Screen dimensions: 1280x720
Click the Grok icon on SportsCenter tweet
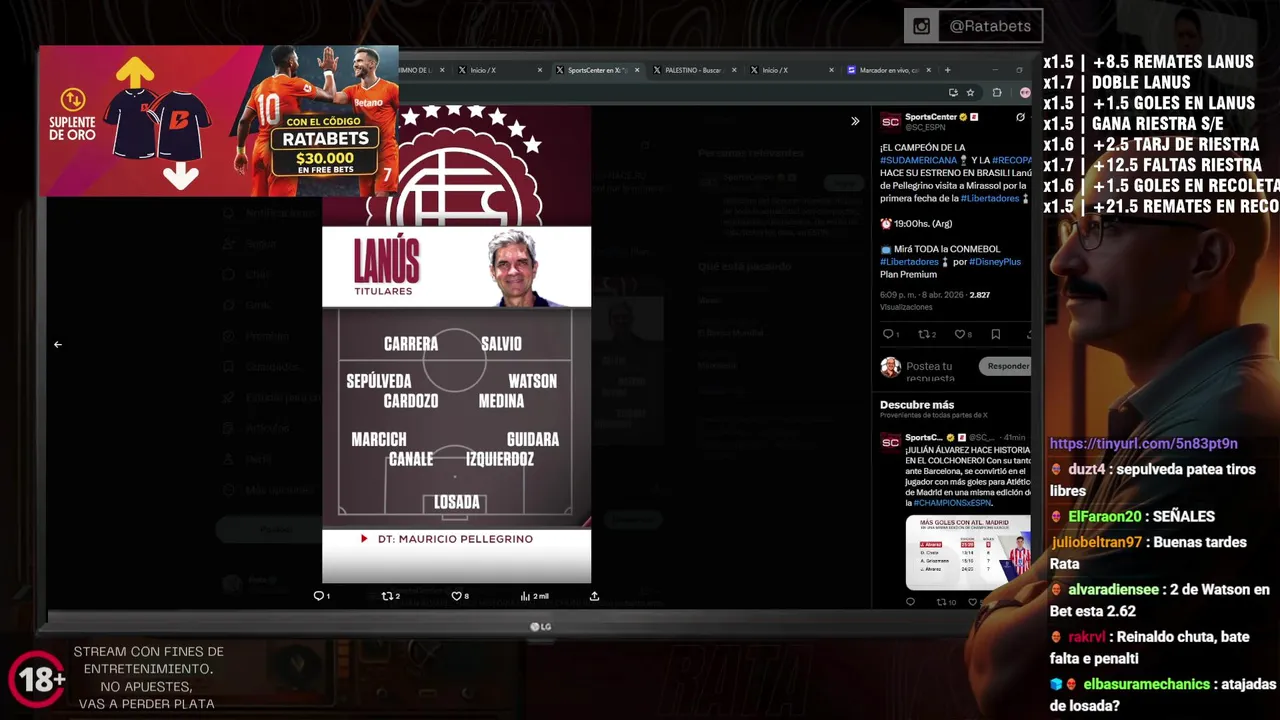coord(1020,117)
